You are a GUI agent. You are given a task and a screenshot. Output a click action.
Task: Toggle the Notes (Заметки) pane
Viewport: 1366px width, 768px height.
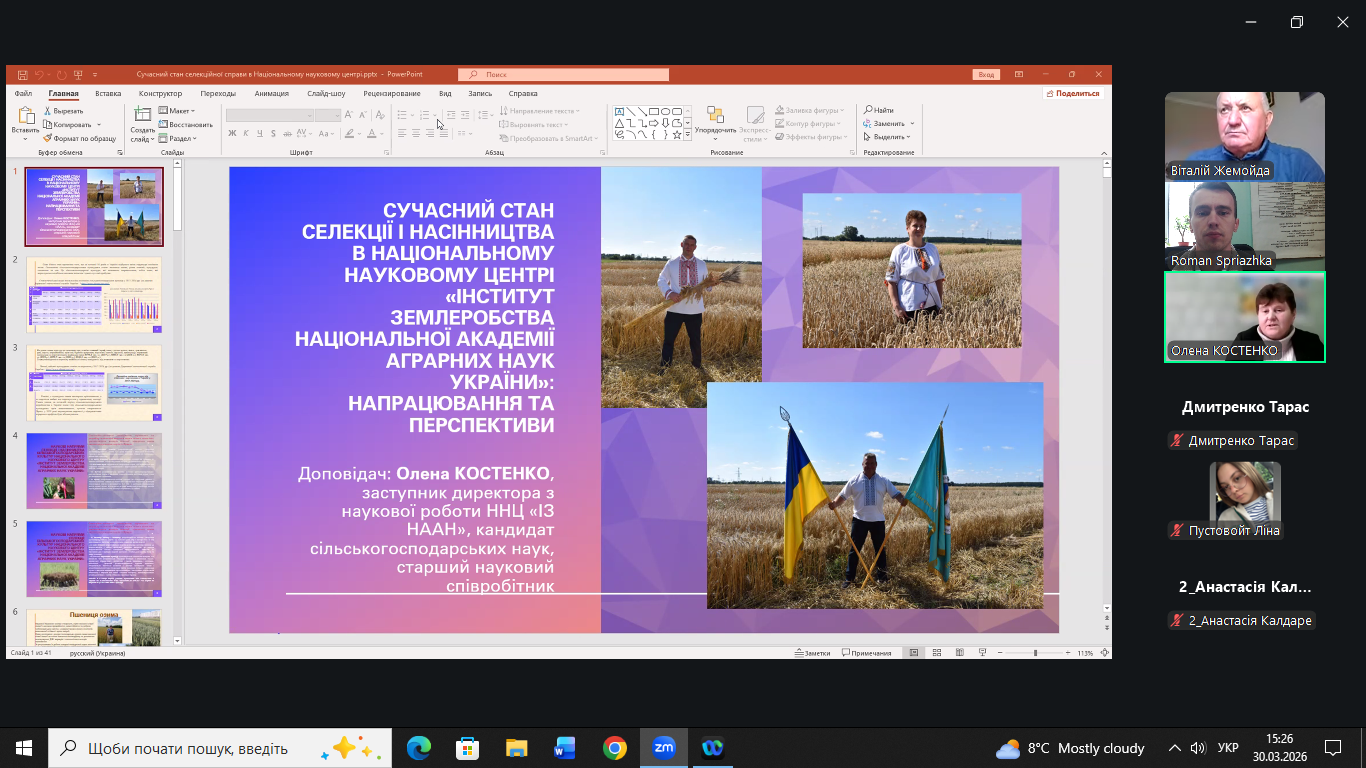[x=812, y=653]
